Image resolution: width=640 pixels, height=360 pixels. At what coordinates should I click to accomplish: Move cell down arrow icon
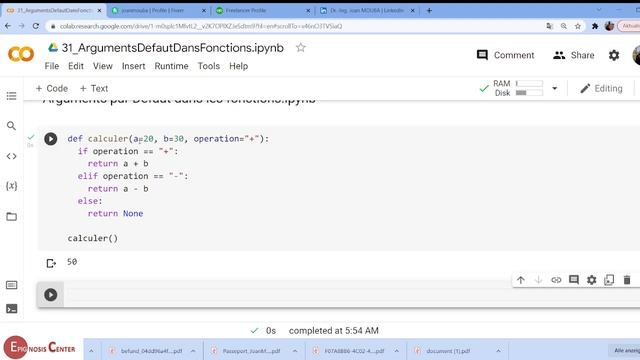(538, 280)
